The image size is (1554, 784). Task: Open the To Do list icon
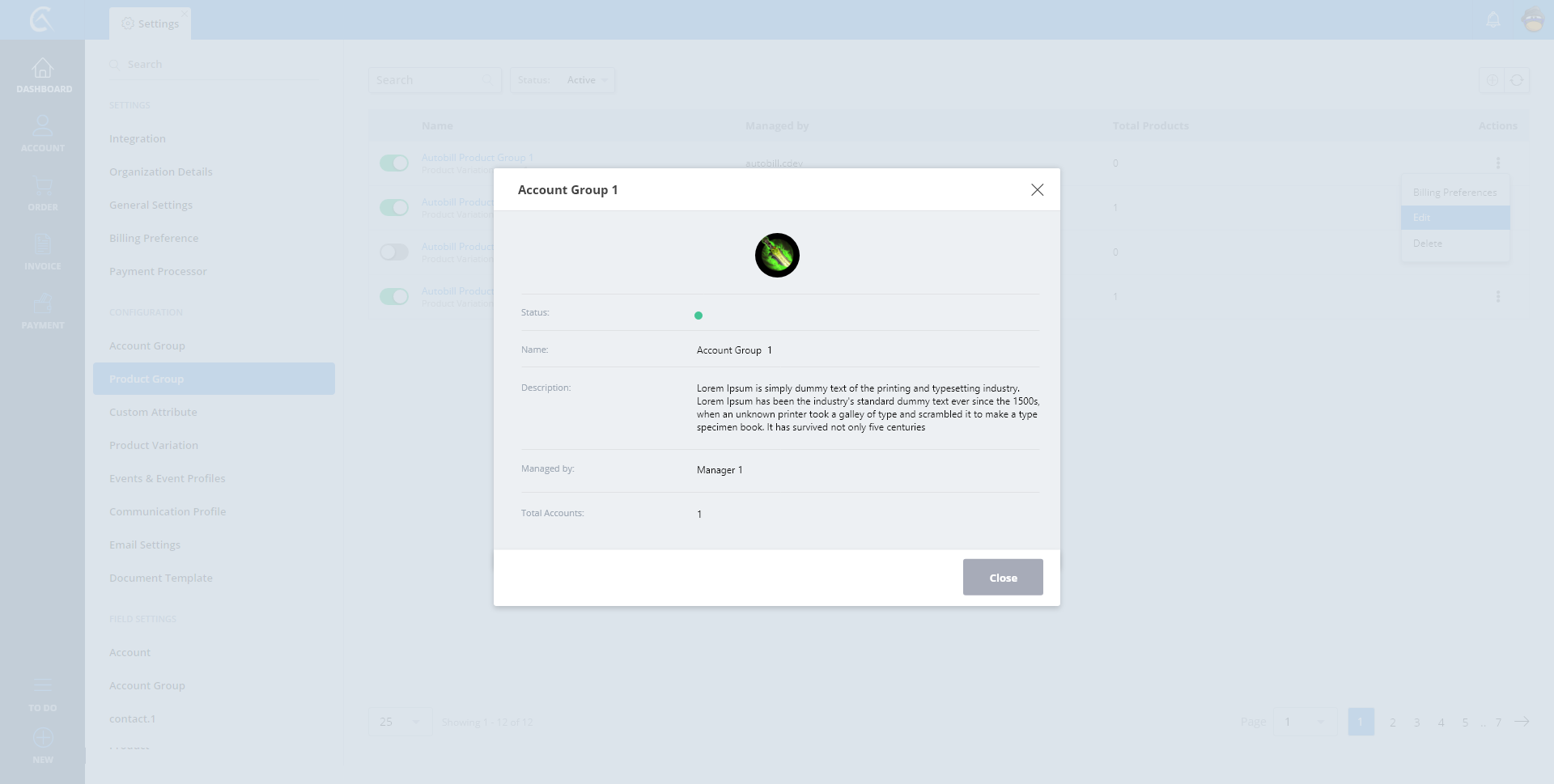[43, 686]
